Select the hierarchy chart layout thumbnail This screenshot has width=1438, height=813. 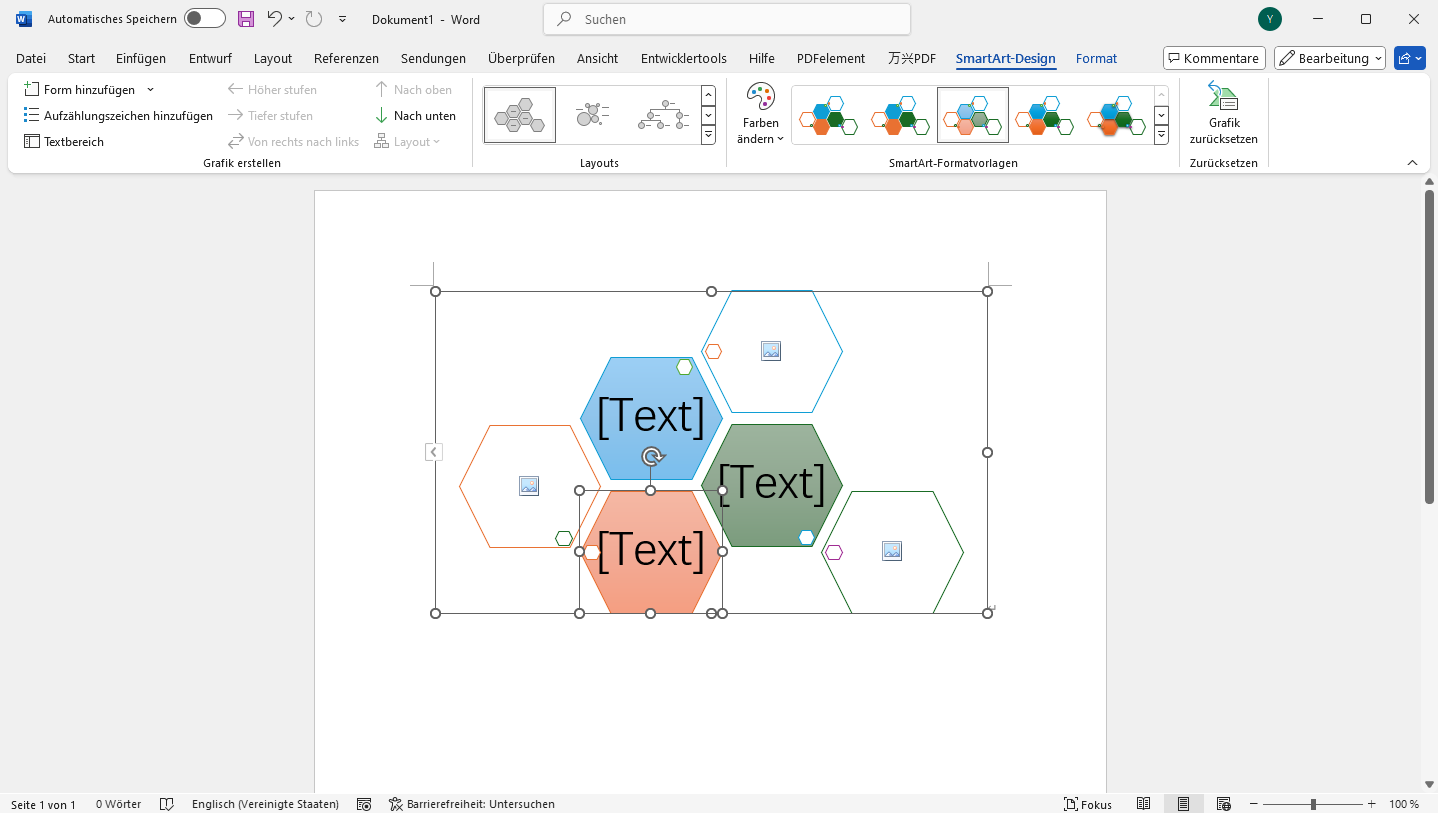coord(664,115)
